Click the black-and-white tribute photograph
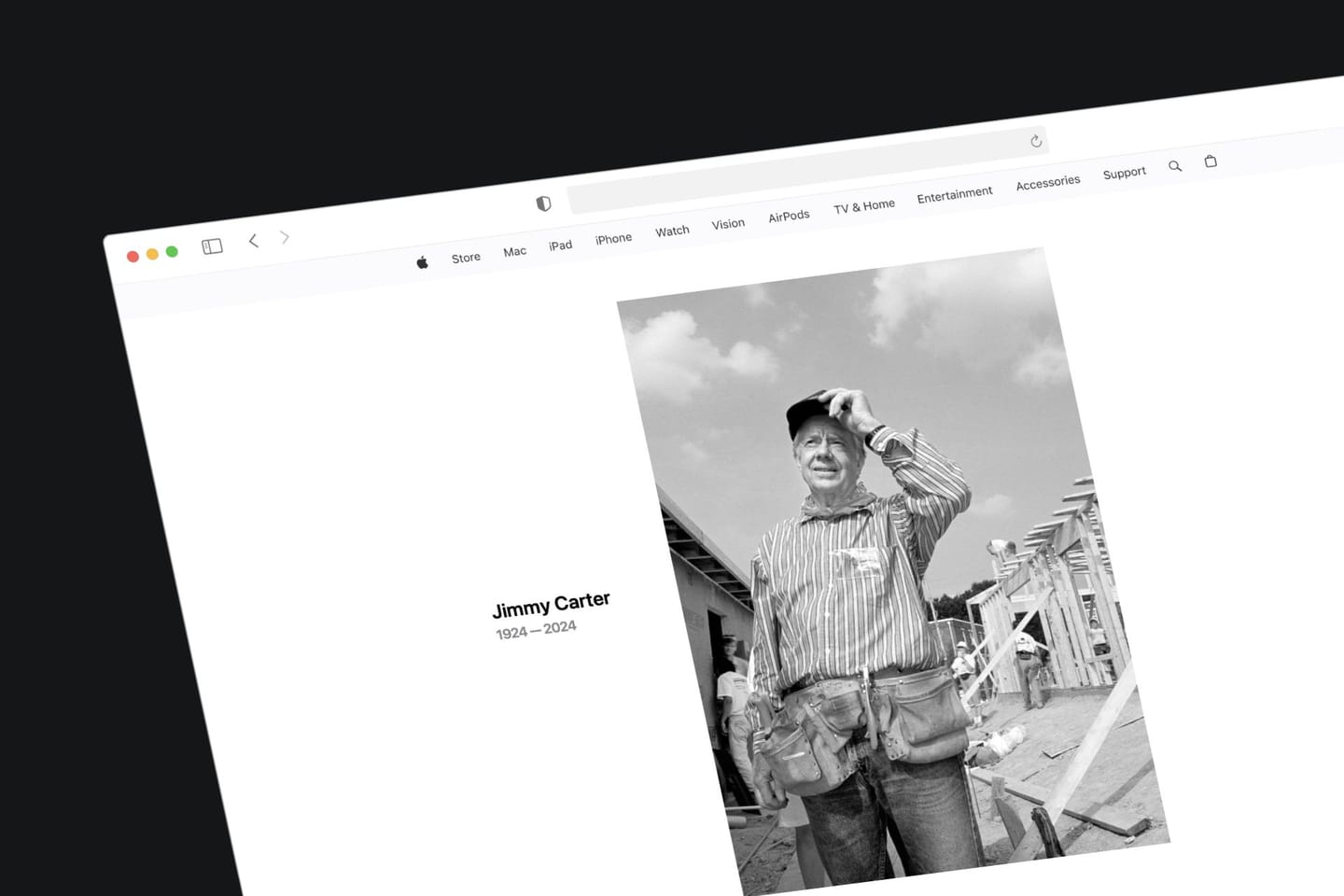Viewport: 1344px width, 896px height. [x=893, y=571]
